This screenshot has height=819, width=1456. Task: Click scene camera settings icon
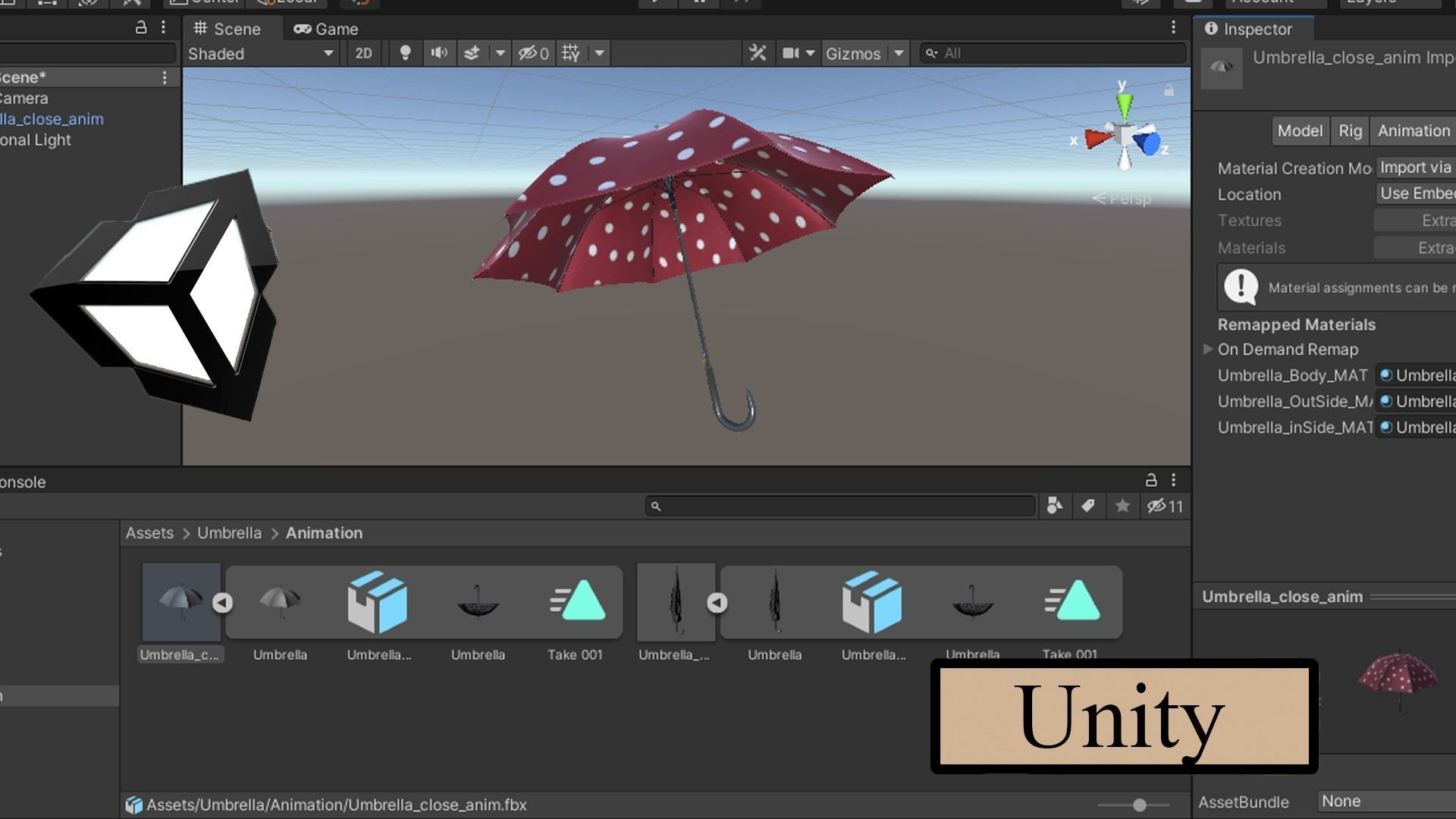[x=791, y=53]
